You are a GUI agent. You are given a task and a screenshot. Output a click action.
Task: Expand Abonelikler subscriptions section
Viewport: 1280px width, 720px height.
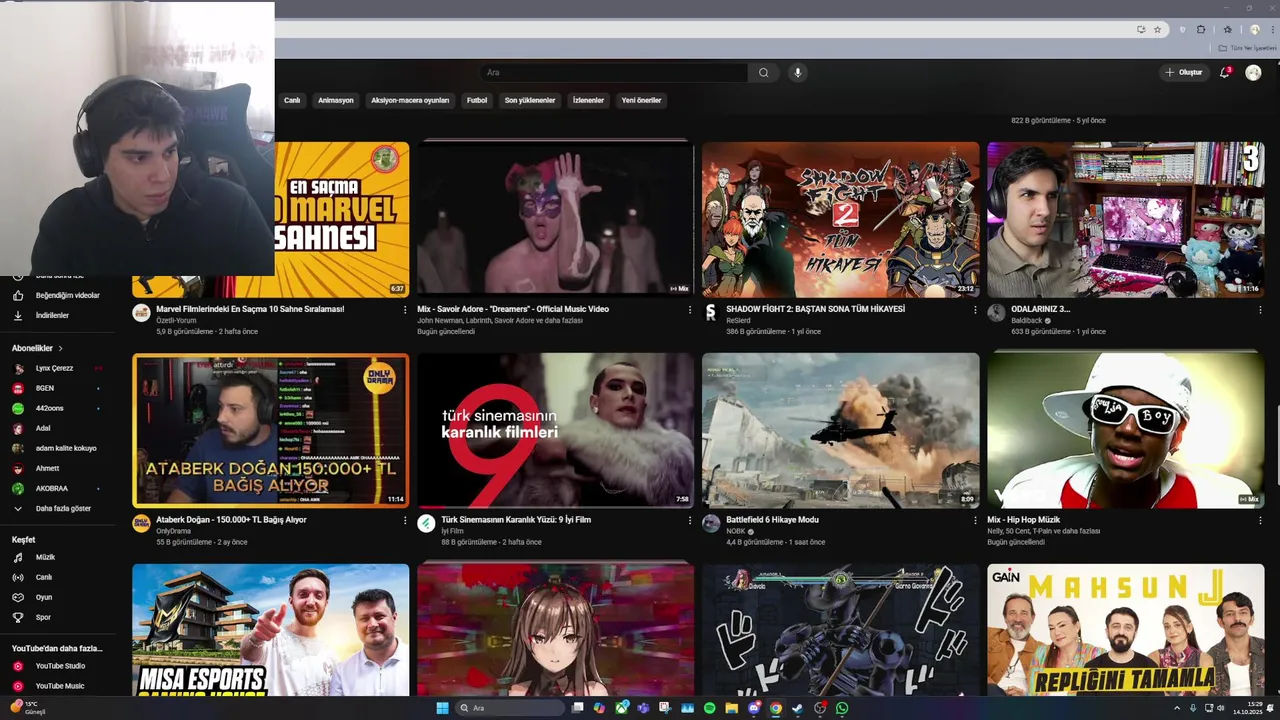pos(37,348)
